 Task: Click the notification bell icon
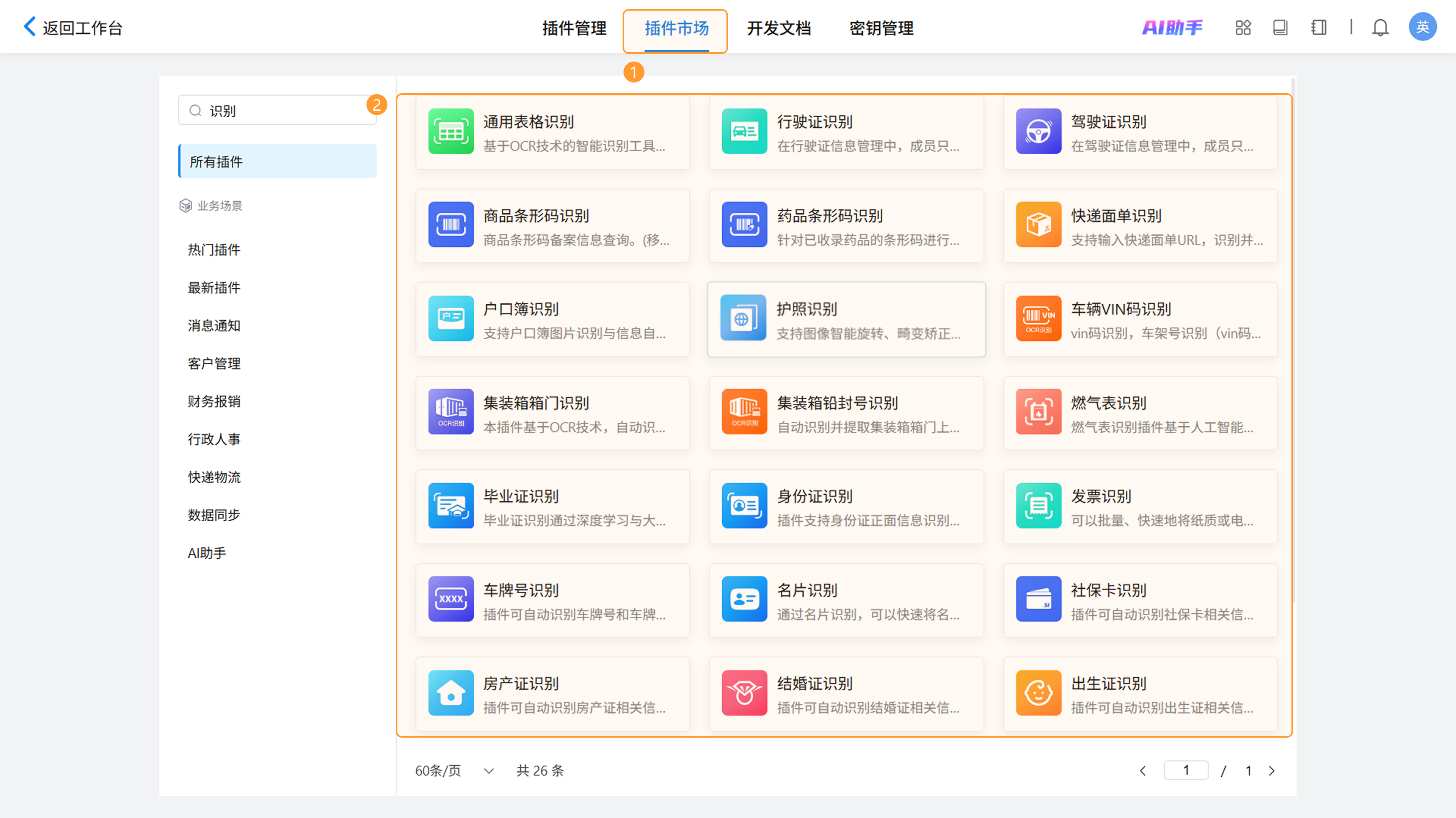1380,28
